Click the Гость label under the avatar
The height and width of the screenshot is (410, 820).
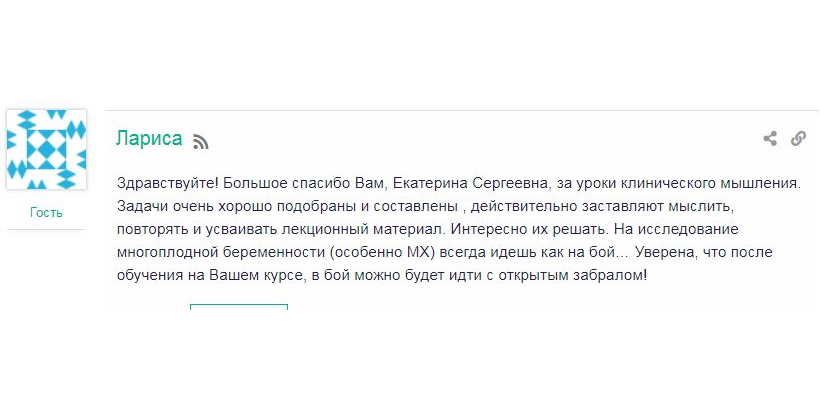click(x=47, y=212)
